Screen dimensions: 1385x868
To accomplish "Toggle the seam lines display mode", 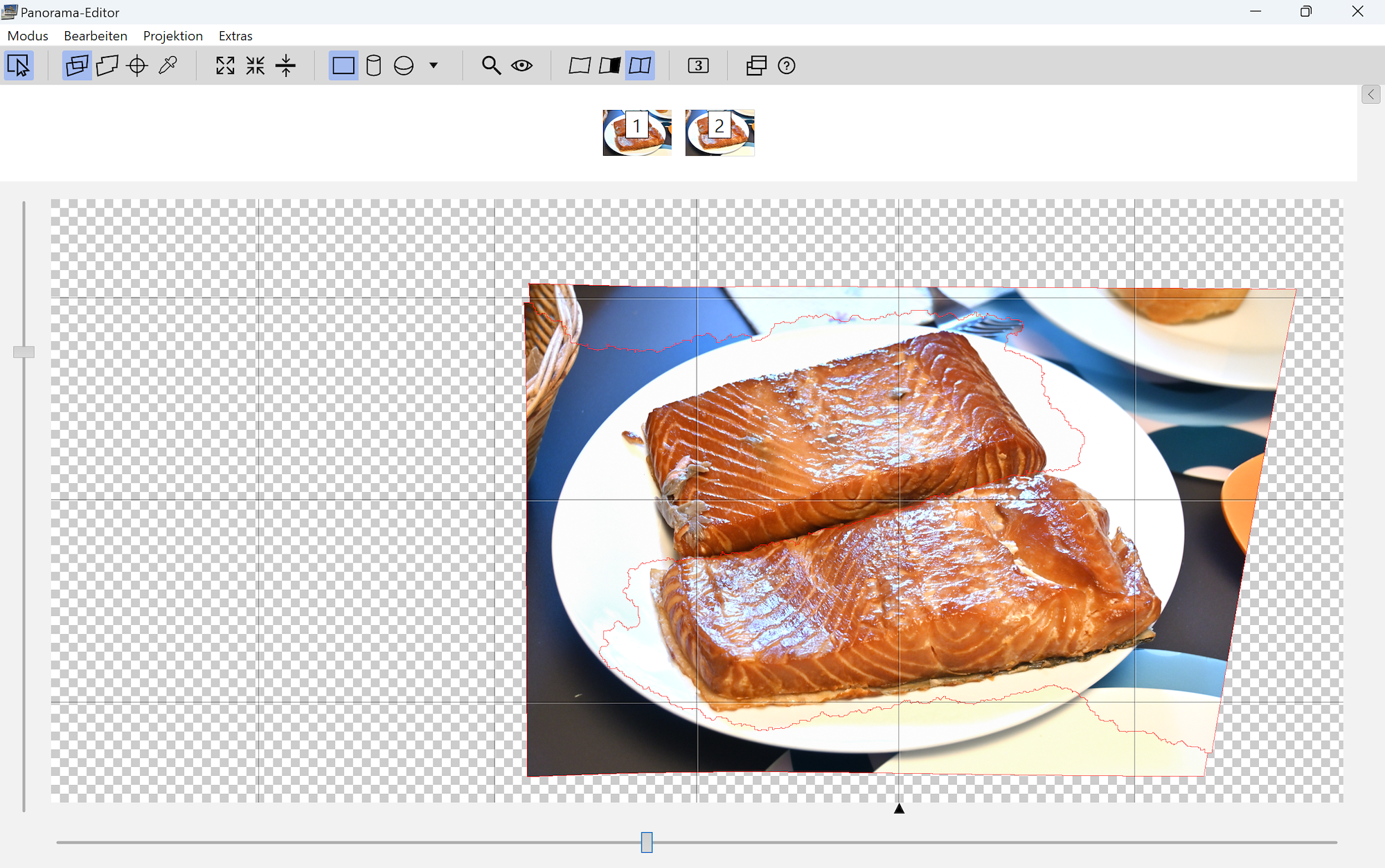I will tap(640, 66).
